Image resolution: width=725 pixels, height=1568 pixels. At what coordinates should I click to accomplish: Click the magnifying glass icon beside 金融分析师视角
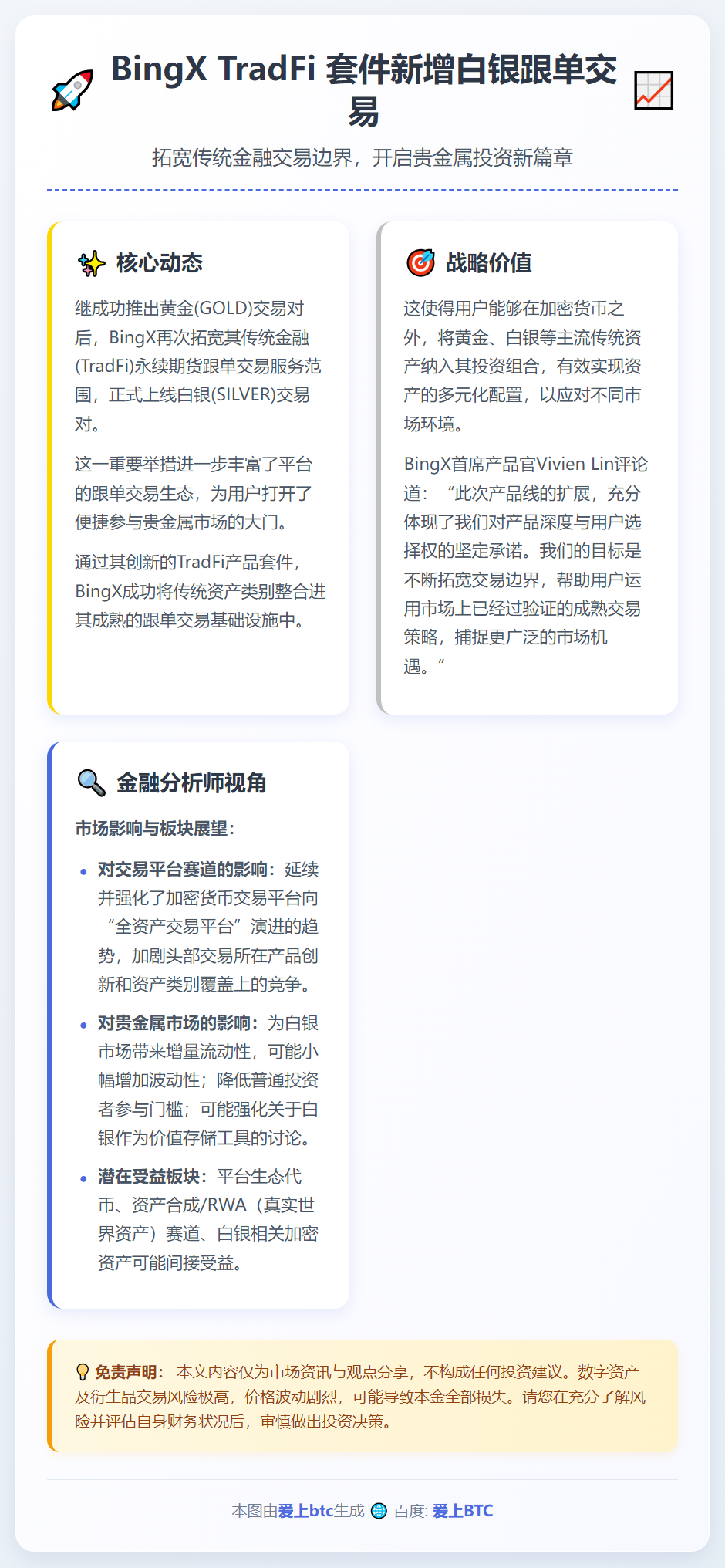pos(92,782)
